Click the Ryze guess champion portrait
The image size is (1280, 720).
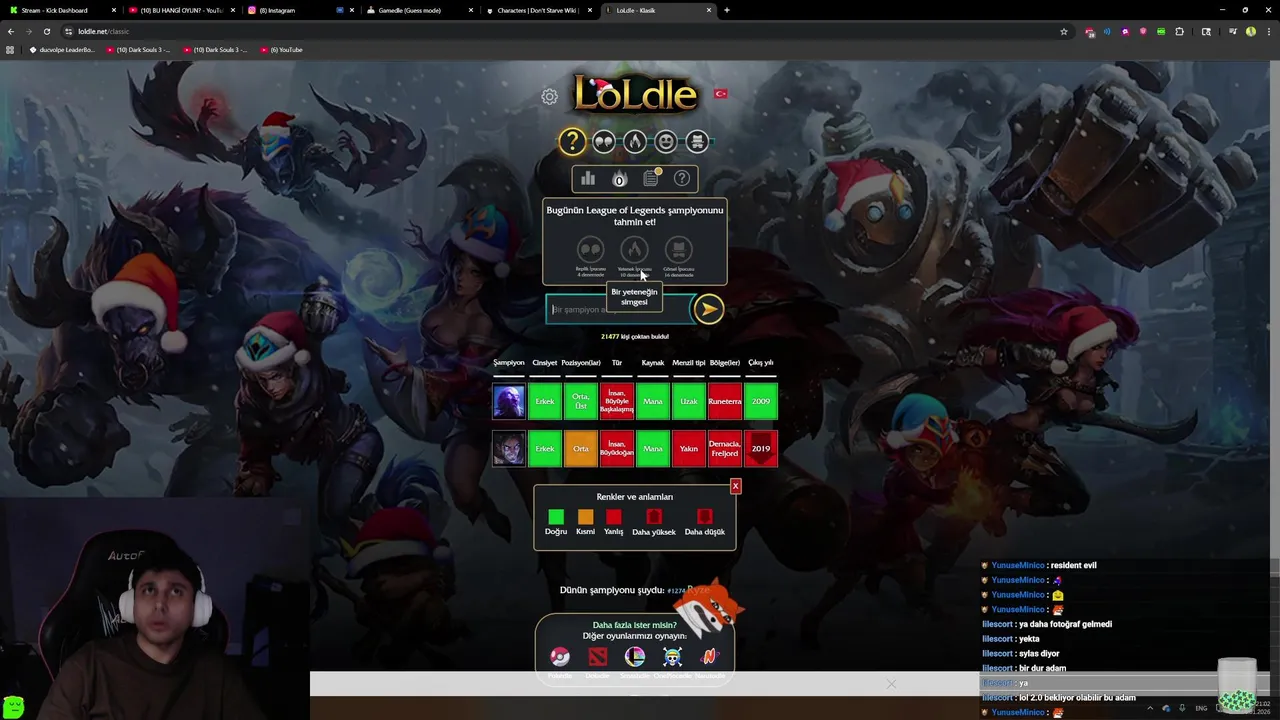[x=508, y=401]
